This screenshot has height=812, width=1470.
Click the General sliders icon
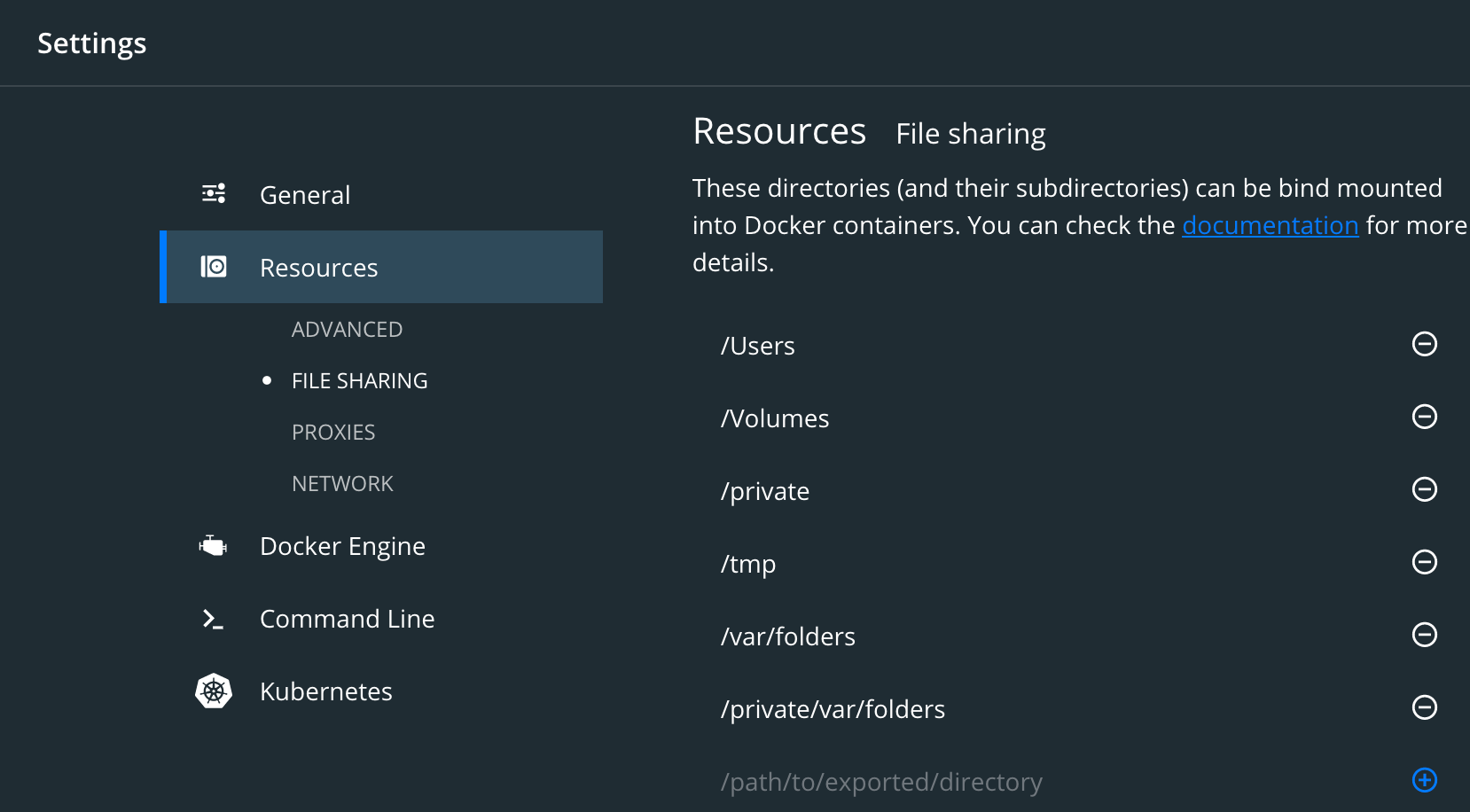(x=214, y=193)
